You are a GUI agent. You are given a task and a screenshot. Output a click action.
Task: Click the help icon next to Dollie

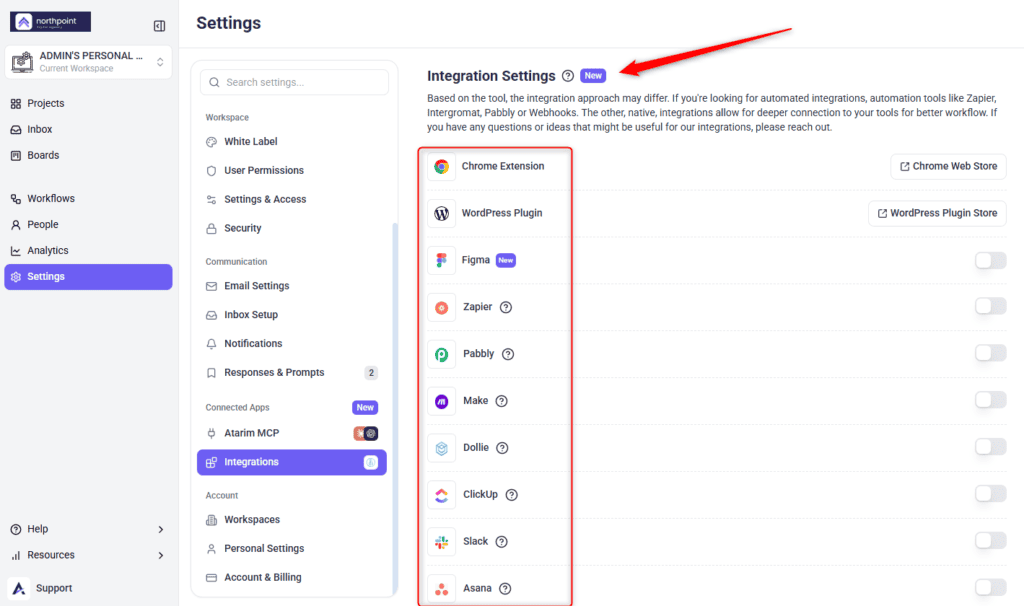click(x=502, y=449)
